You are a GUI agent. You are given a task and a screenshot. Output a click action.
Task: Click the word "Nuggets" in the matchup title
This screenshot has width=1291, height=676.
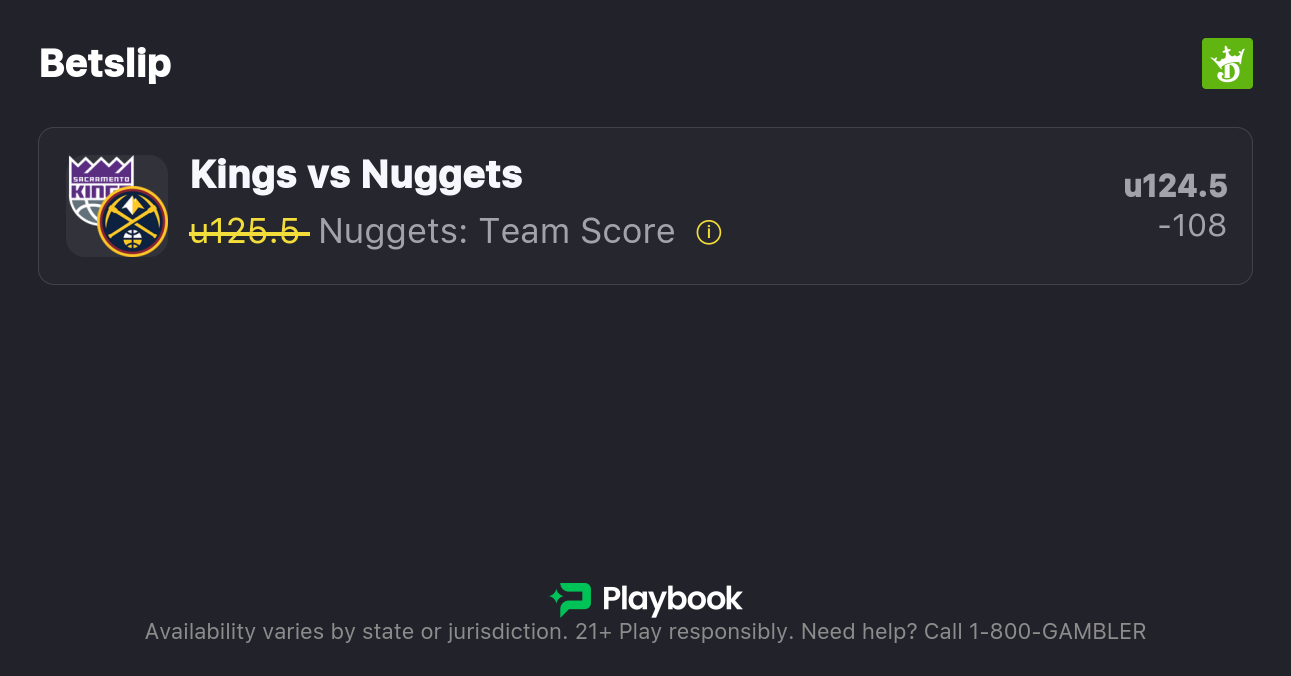click(441, 175)
